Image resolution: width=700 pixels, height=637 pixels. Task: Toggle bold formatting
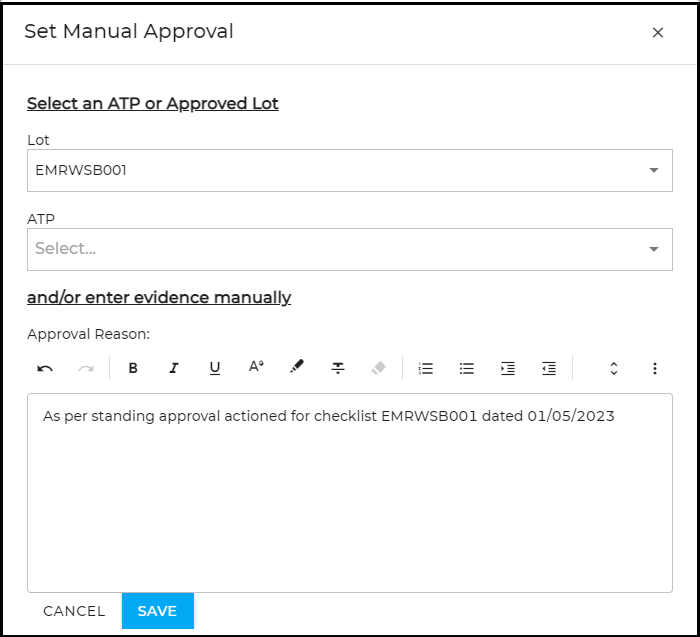(133, 368)
